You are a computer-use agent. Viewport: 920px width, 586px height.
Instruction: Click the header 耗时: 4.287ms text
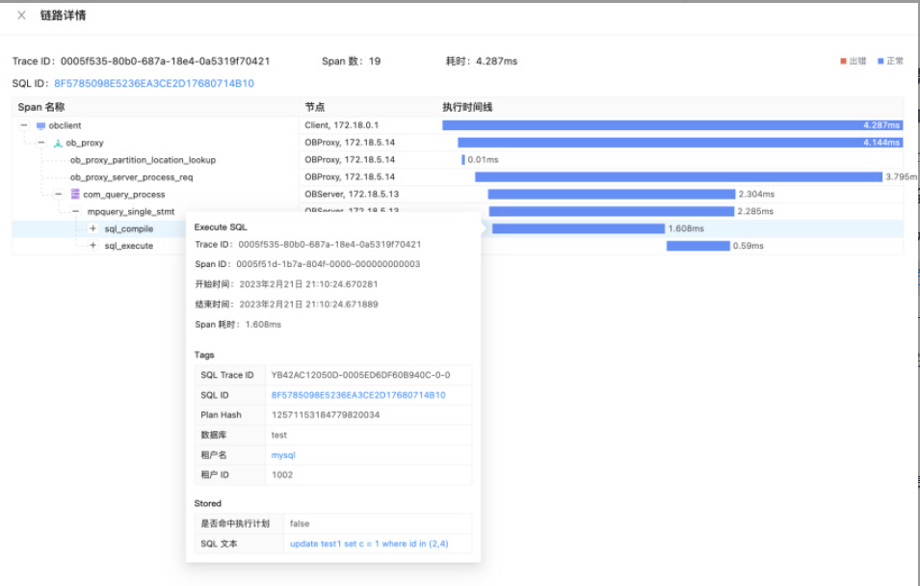click(482, 61)
